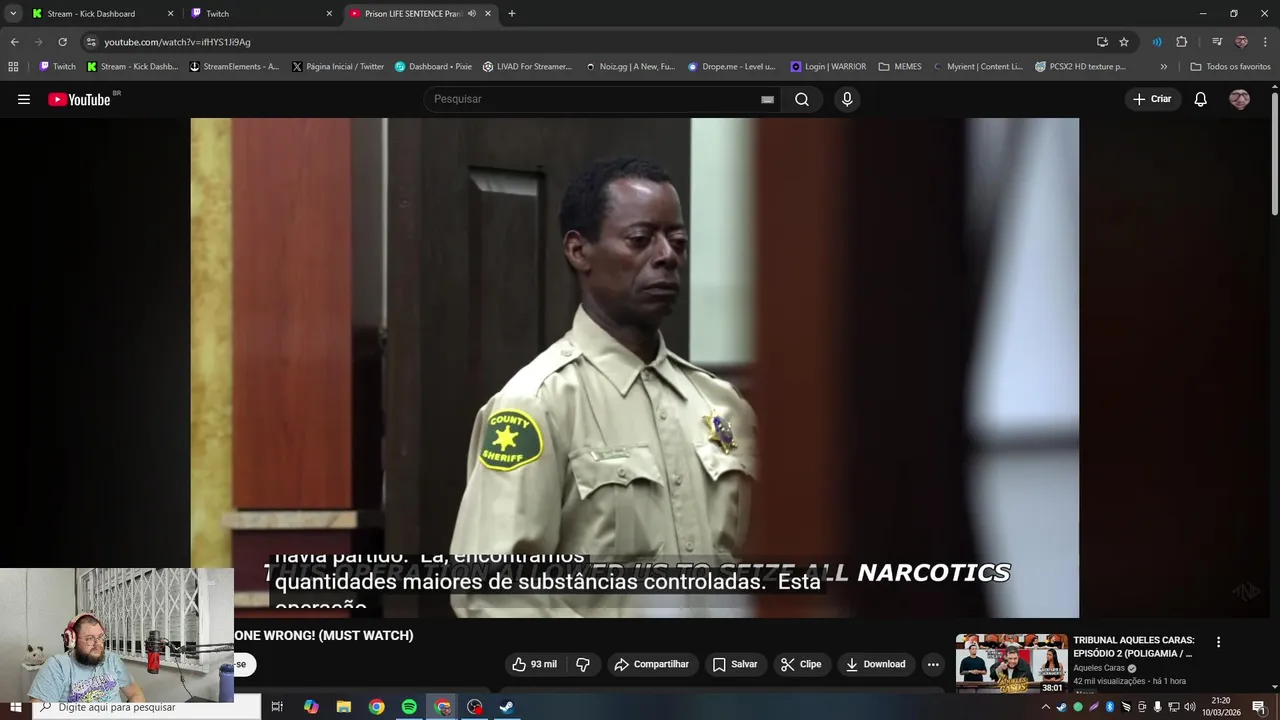Screen dimensions: 1280x720
Task: Open media controls in Chrome toolbar
Action: click(x=1217, y=42)
